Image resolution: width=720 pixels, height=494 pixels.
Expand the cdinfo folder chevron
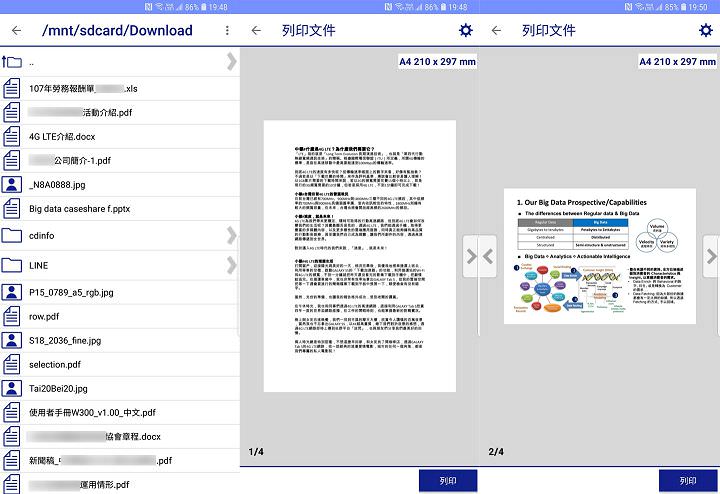coord(232,236)
